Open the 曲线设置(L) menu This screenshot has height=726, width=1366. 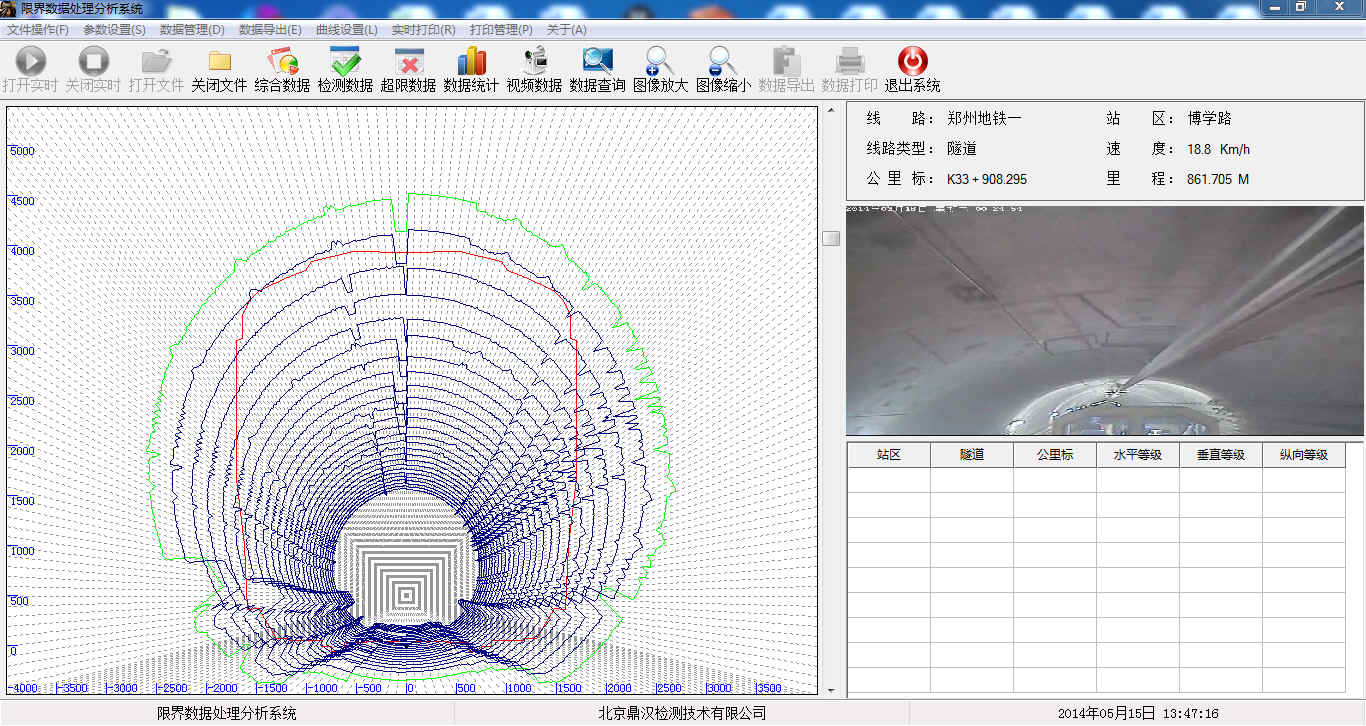coord(346,30)
